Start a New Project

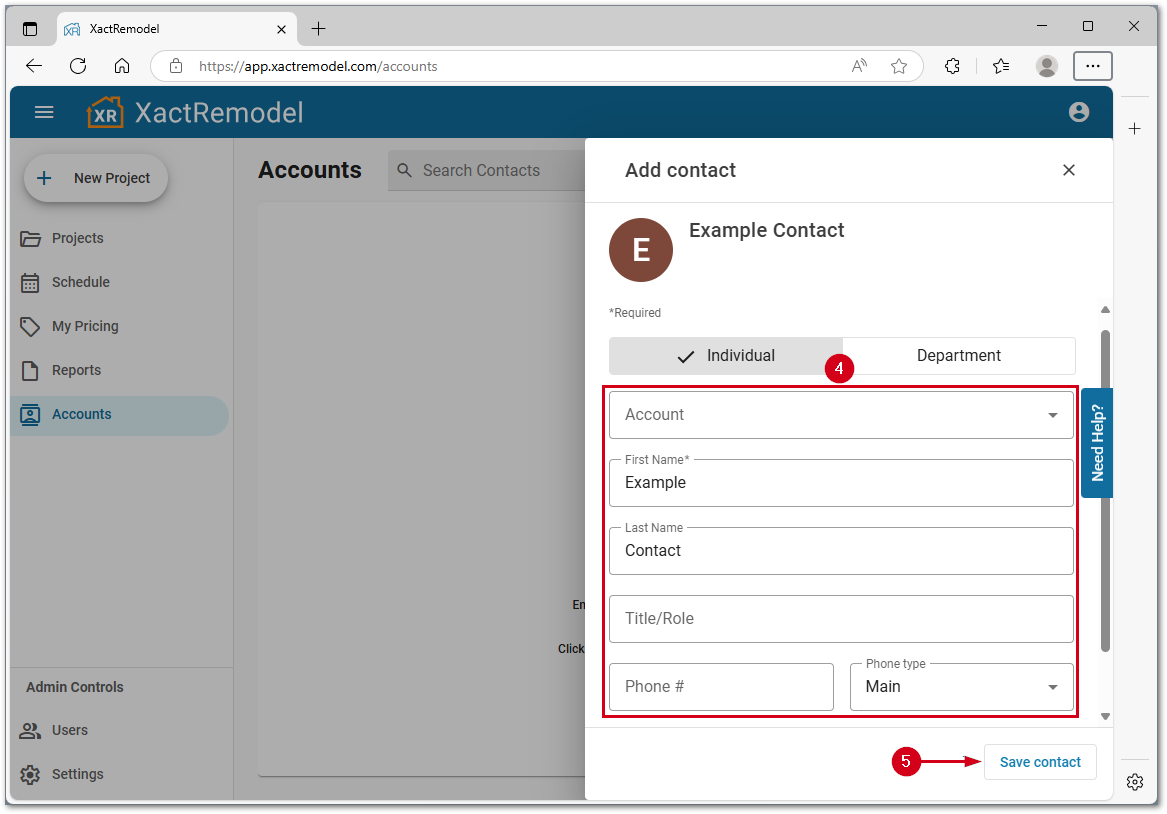[96, 178]
